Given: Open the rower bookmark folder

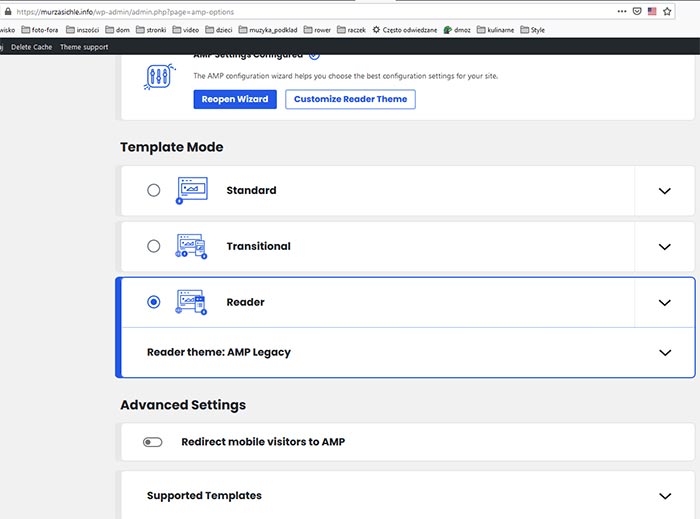Looking at the screenshot, I should pyautogui.click(x=317, y=30).
